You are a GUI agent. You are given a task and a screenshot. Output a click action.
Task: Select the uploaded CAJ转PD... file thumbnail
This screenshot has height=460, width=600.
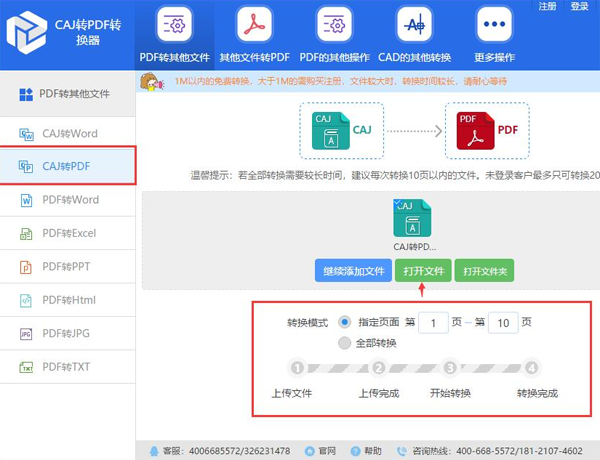click(412, 218)
